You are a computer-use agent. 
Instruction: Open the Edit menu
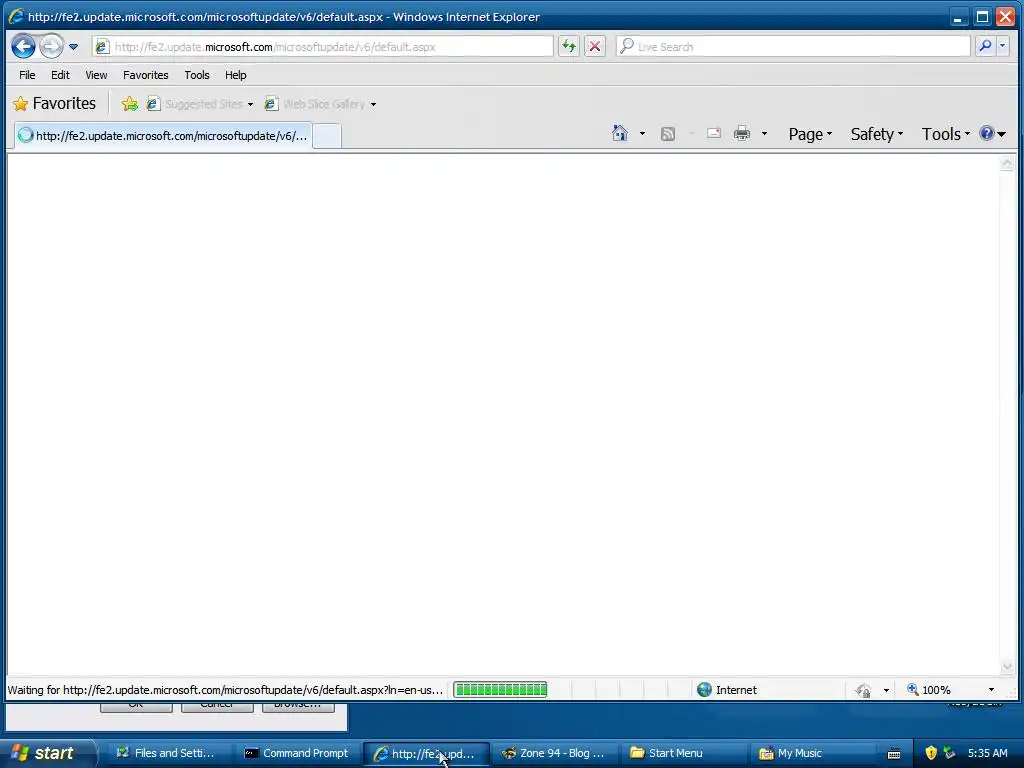click(60, 75)
